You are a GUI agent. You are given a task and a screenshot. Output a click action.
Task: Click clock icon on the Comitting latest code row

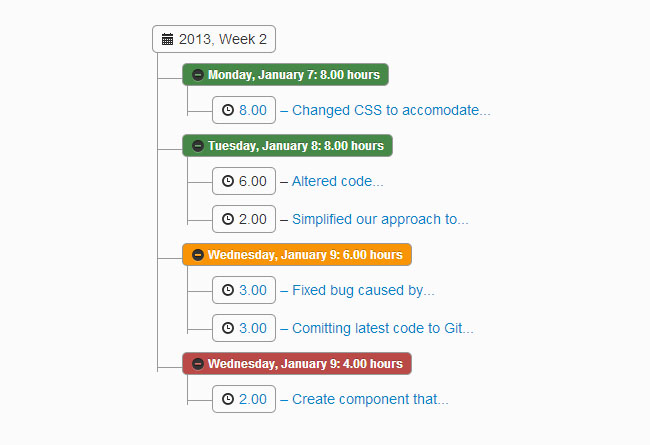click(228, 327)
